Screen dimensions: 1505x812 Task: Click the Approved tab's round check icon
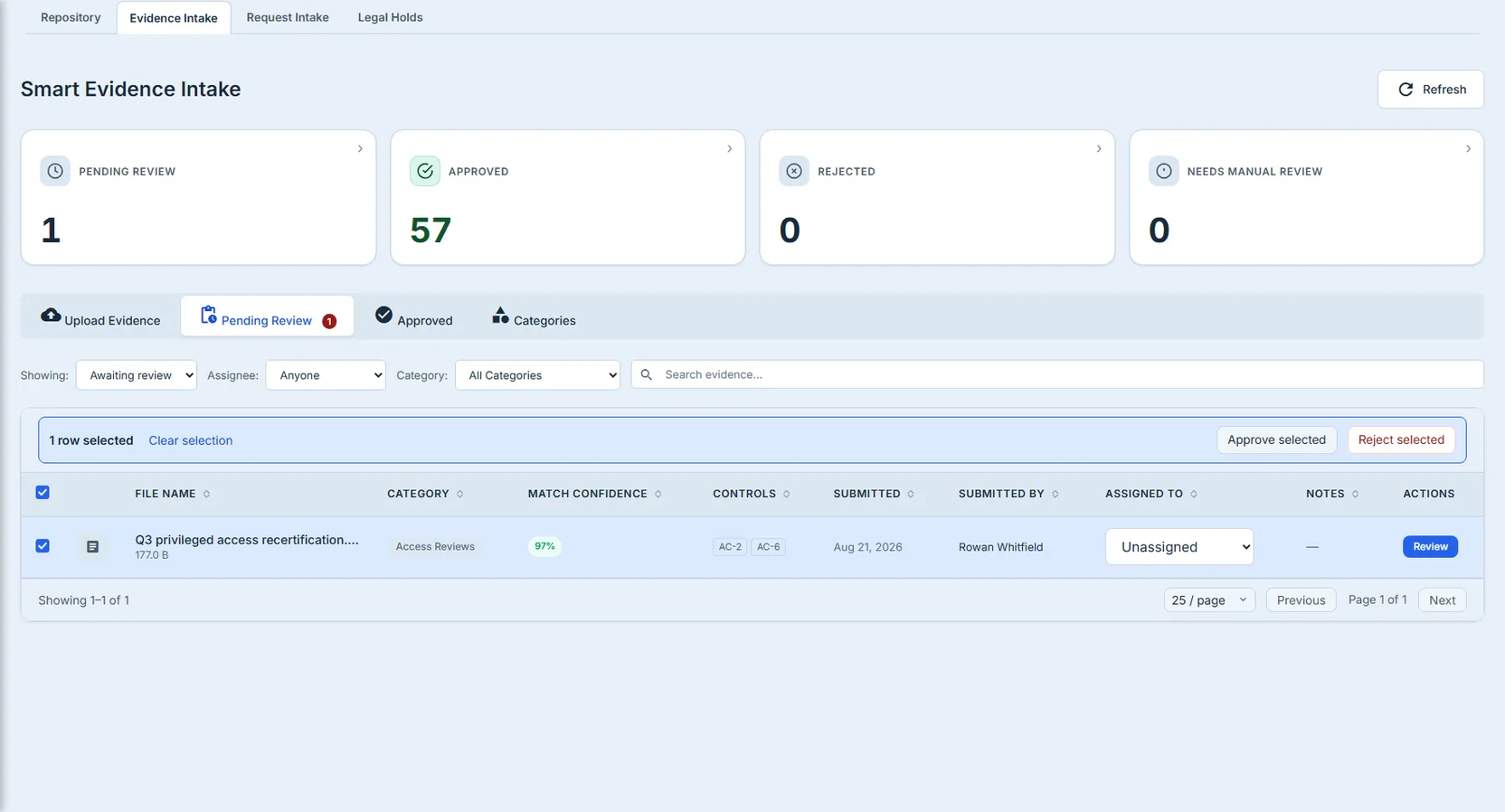click(383, 315)
